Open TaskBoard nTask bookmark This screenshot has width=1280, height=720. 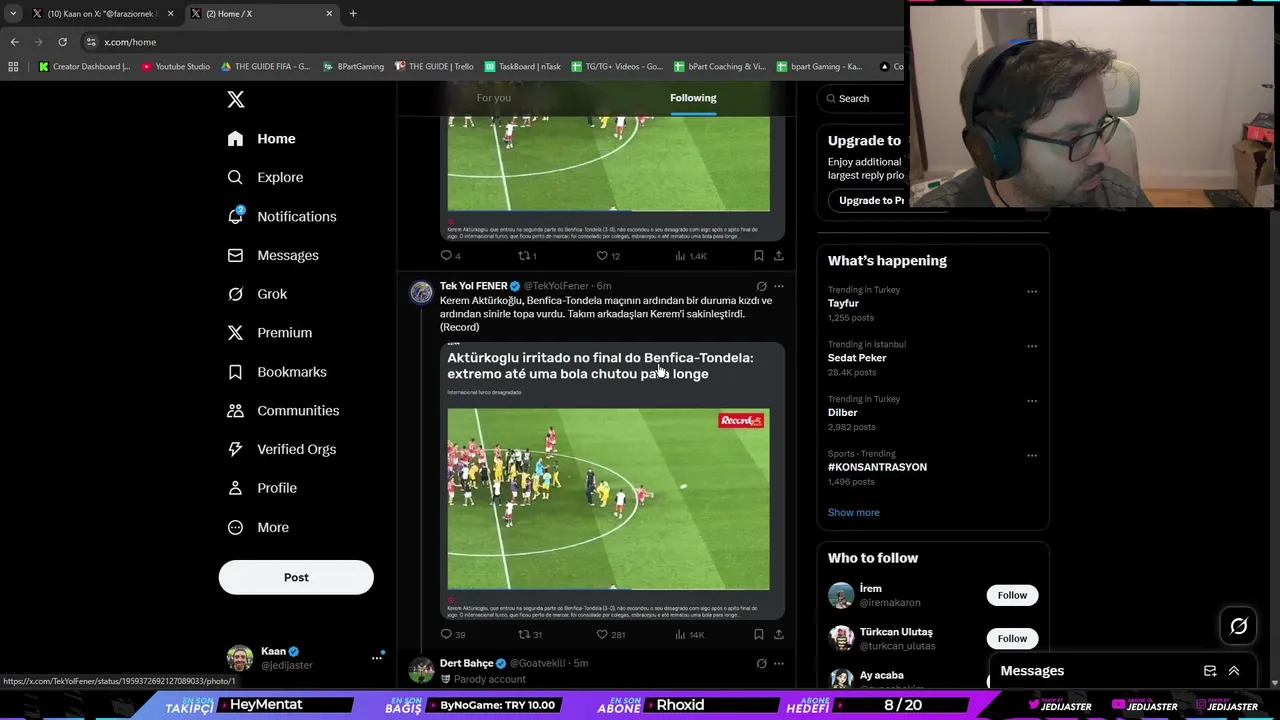522,67
